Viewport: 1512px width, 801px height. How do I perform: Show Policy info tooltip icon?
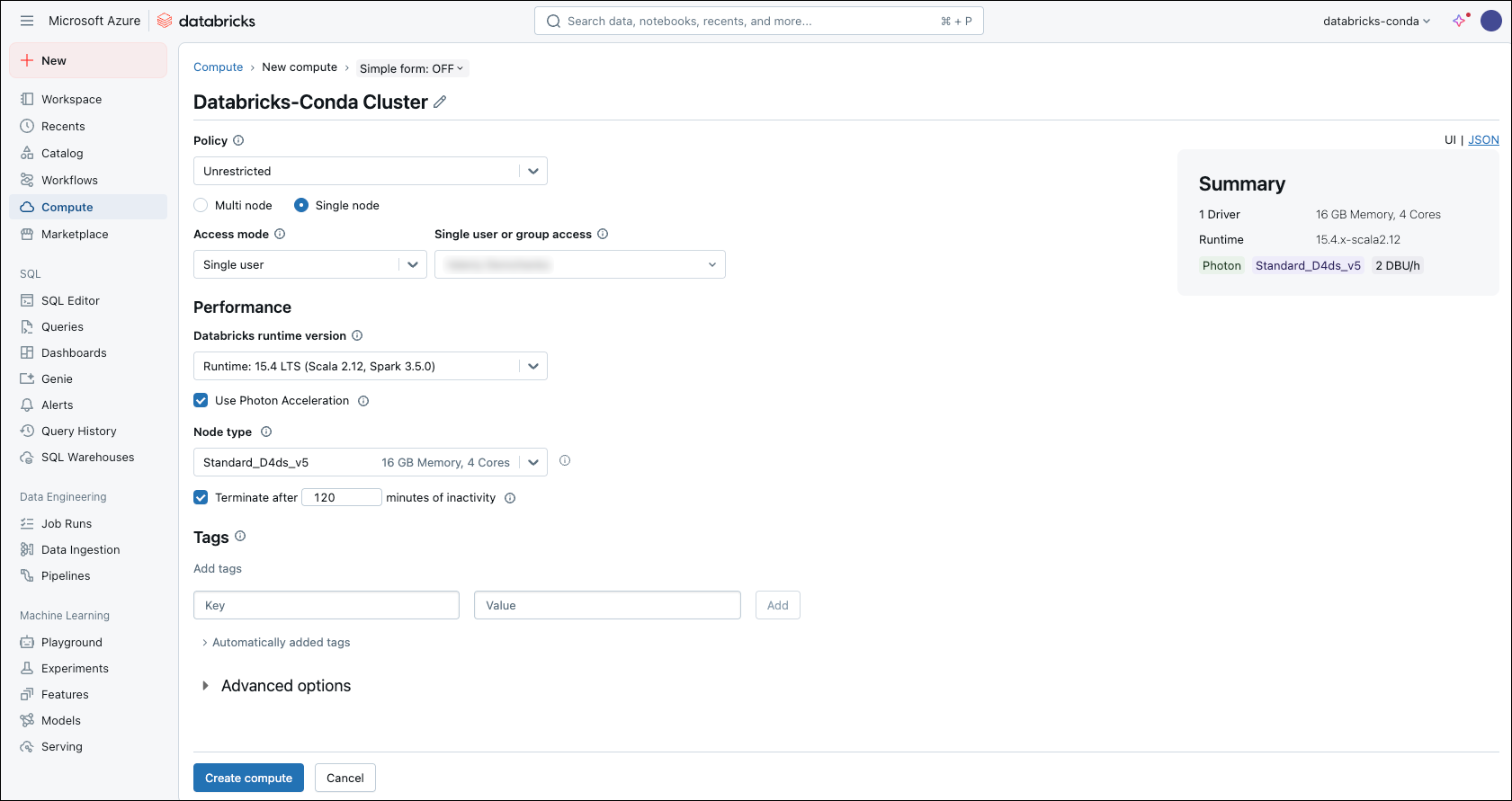[x=238, y=140]
